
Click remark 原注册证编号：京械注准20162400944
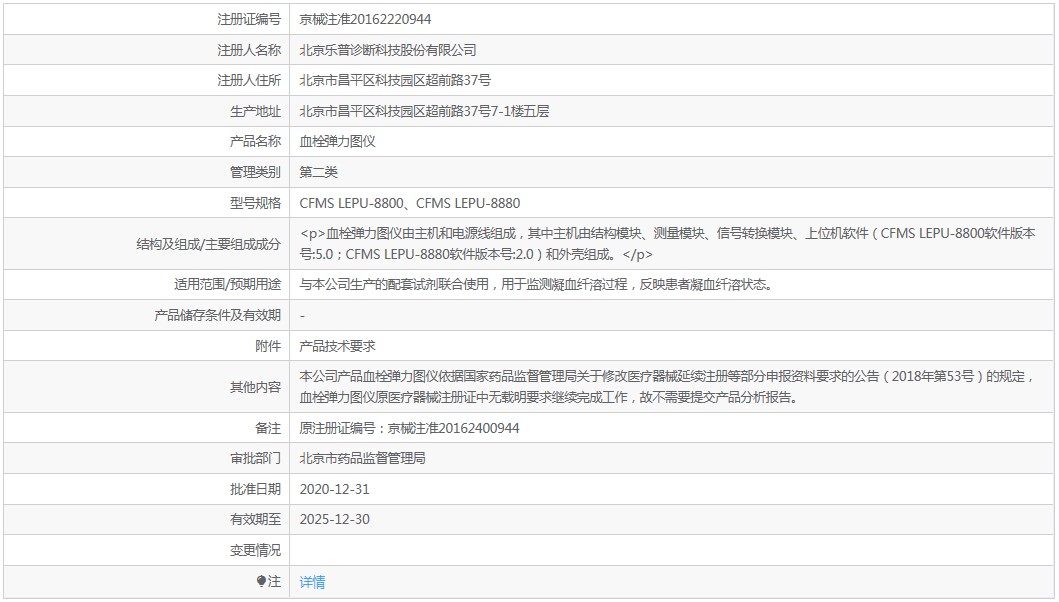(409, 428)
